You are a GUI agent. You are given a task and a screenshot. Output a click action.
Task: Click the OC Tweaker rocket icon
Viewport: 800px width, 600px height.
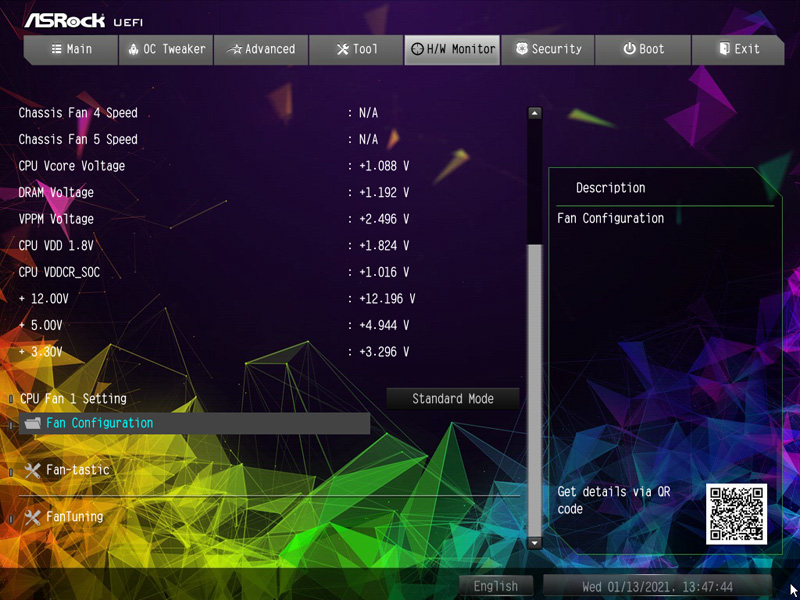click(x=134, y=49)
